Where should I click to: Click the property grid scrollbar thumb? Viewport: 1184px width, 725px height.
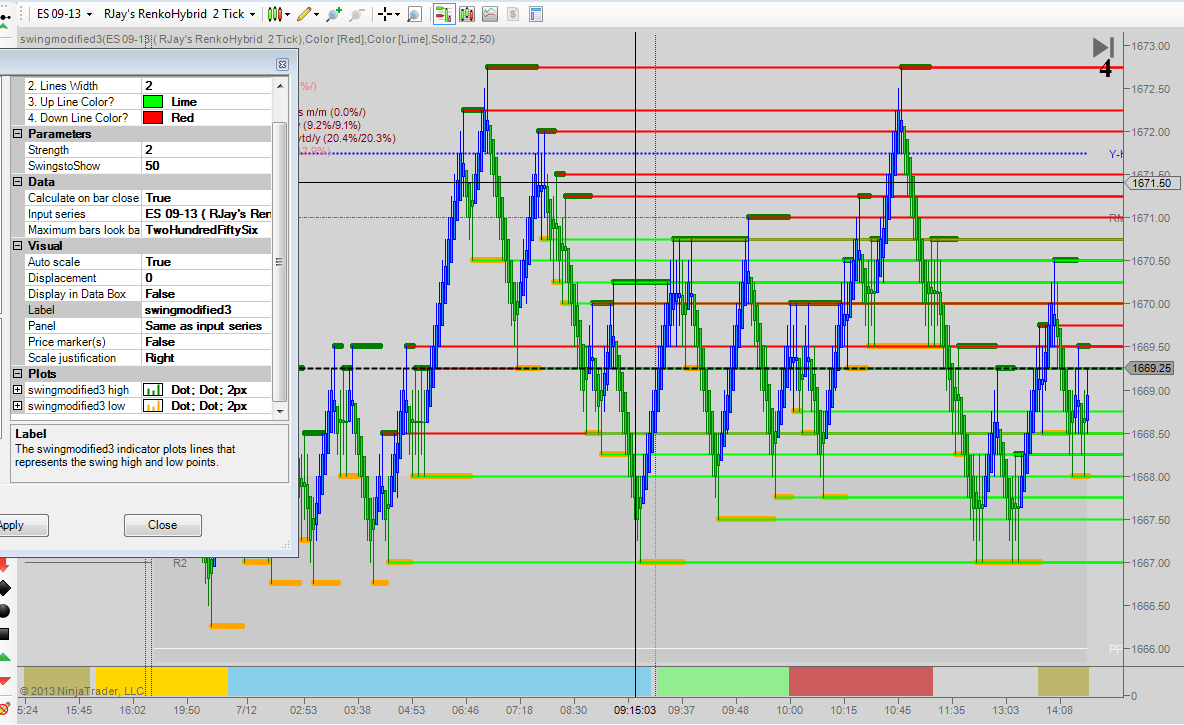279,262
